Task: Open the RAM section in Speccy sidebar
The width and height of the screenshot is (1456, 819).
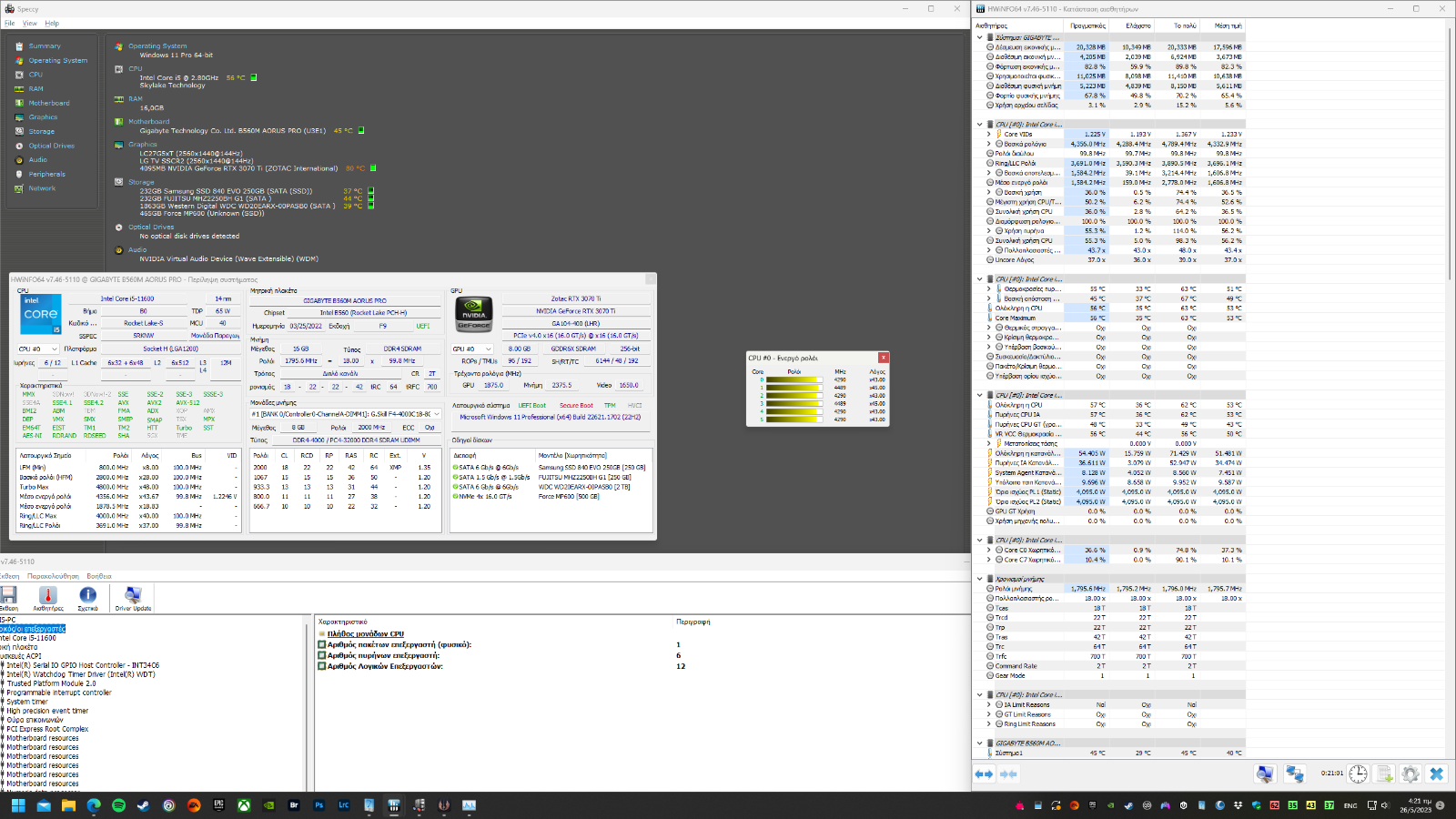Action: pos(35,88)
